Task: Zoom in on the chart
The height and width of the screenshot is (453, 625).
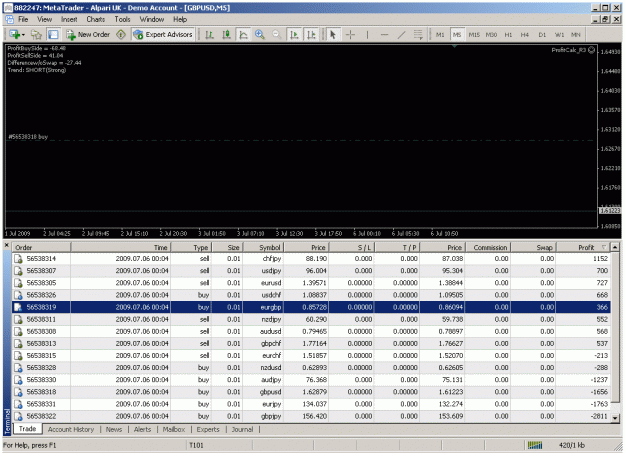Action: tap(260, 35)
